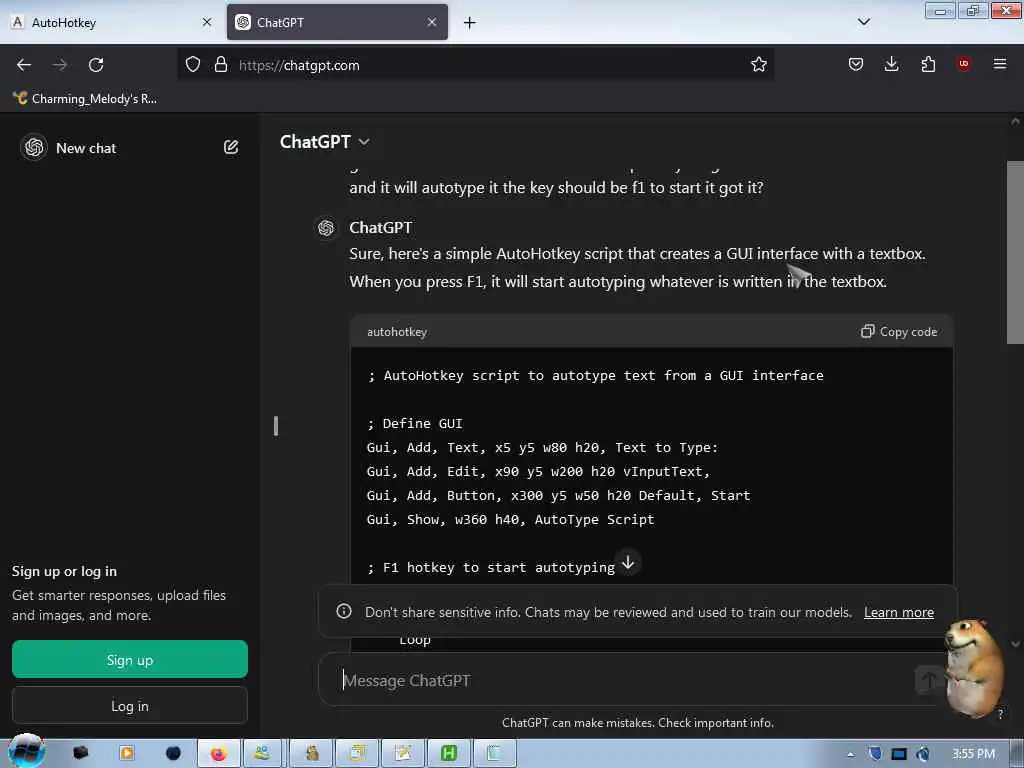Click the help question mark icon
Screen dimensions: 1024x768
(x=1000, y=714)
